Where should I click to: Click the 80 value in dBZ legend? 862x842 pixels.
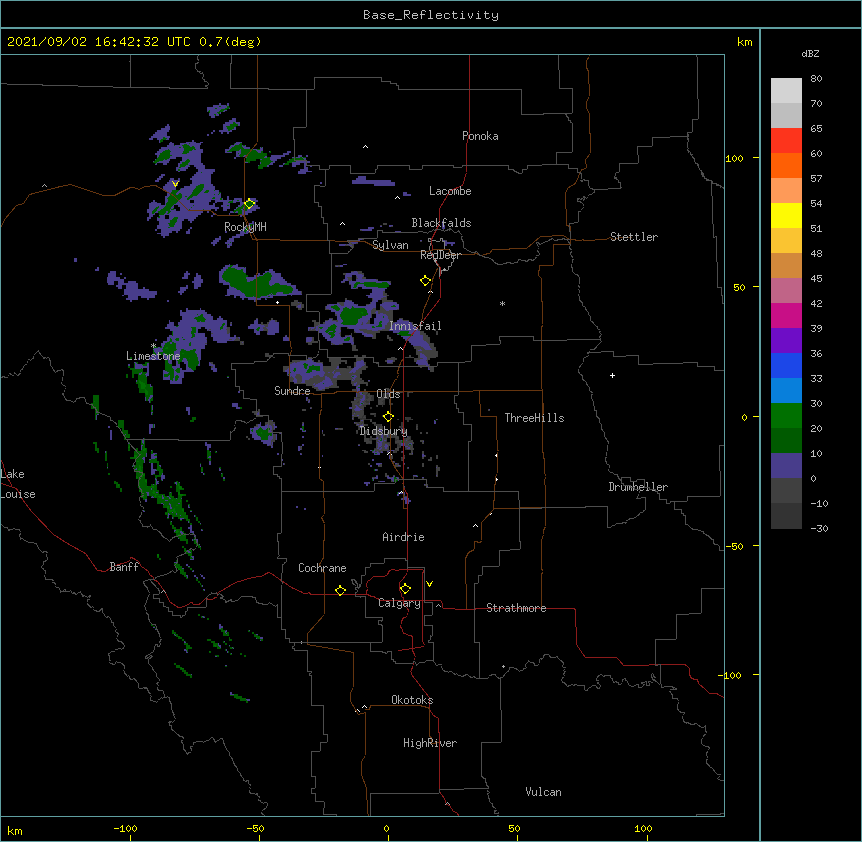816,79
